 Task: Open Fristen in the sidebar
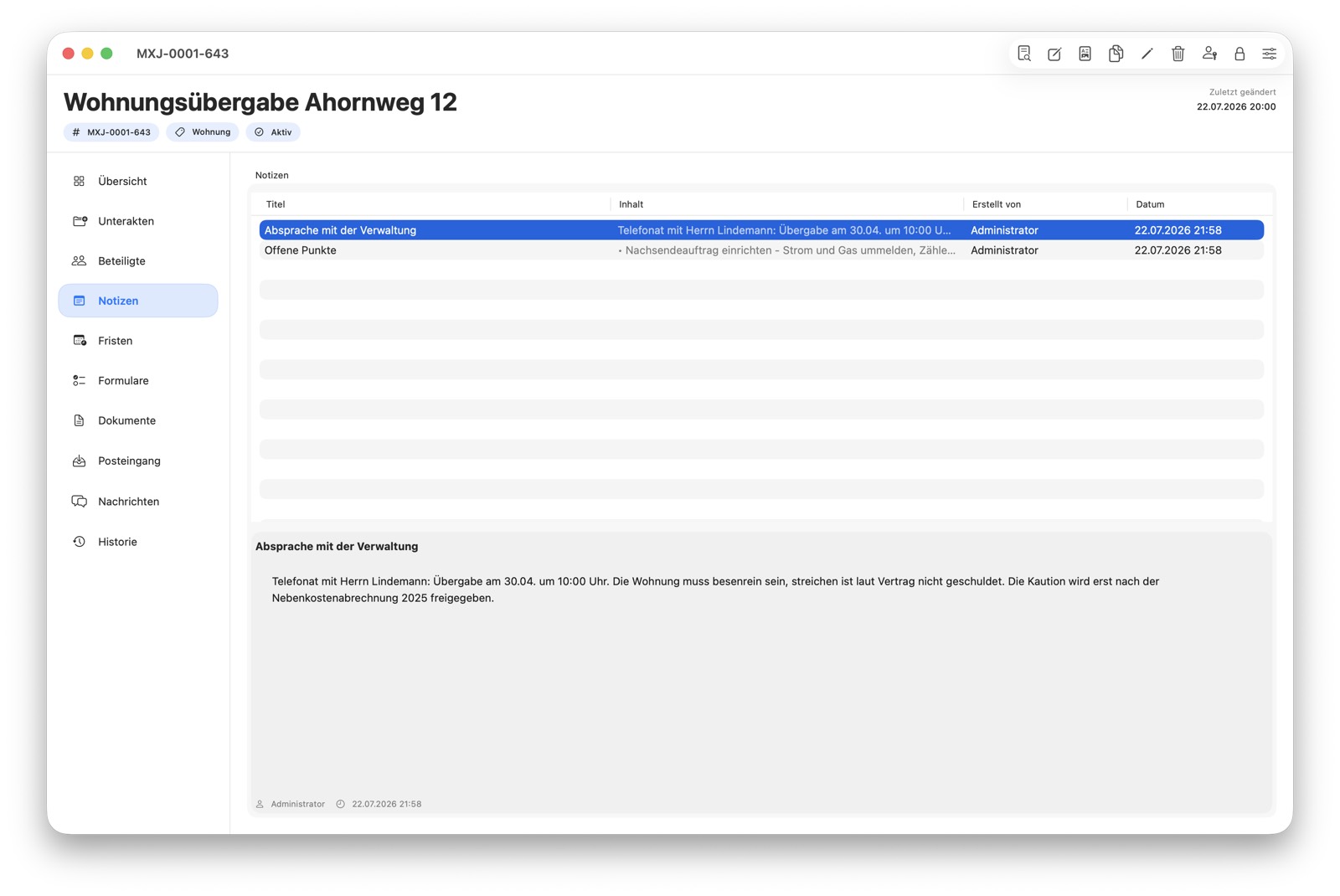(x=138, y=341)
